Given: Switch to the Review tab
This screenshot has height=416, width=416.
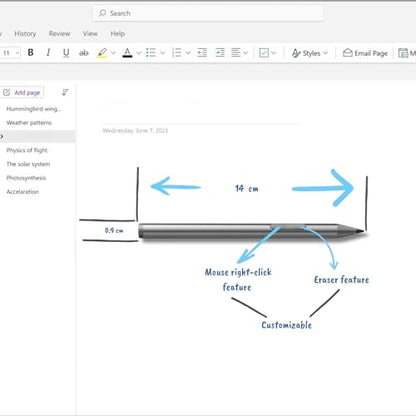Looking at the screenshot, I should 59,34.
